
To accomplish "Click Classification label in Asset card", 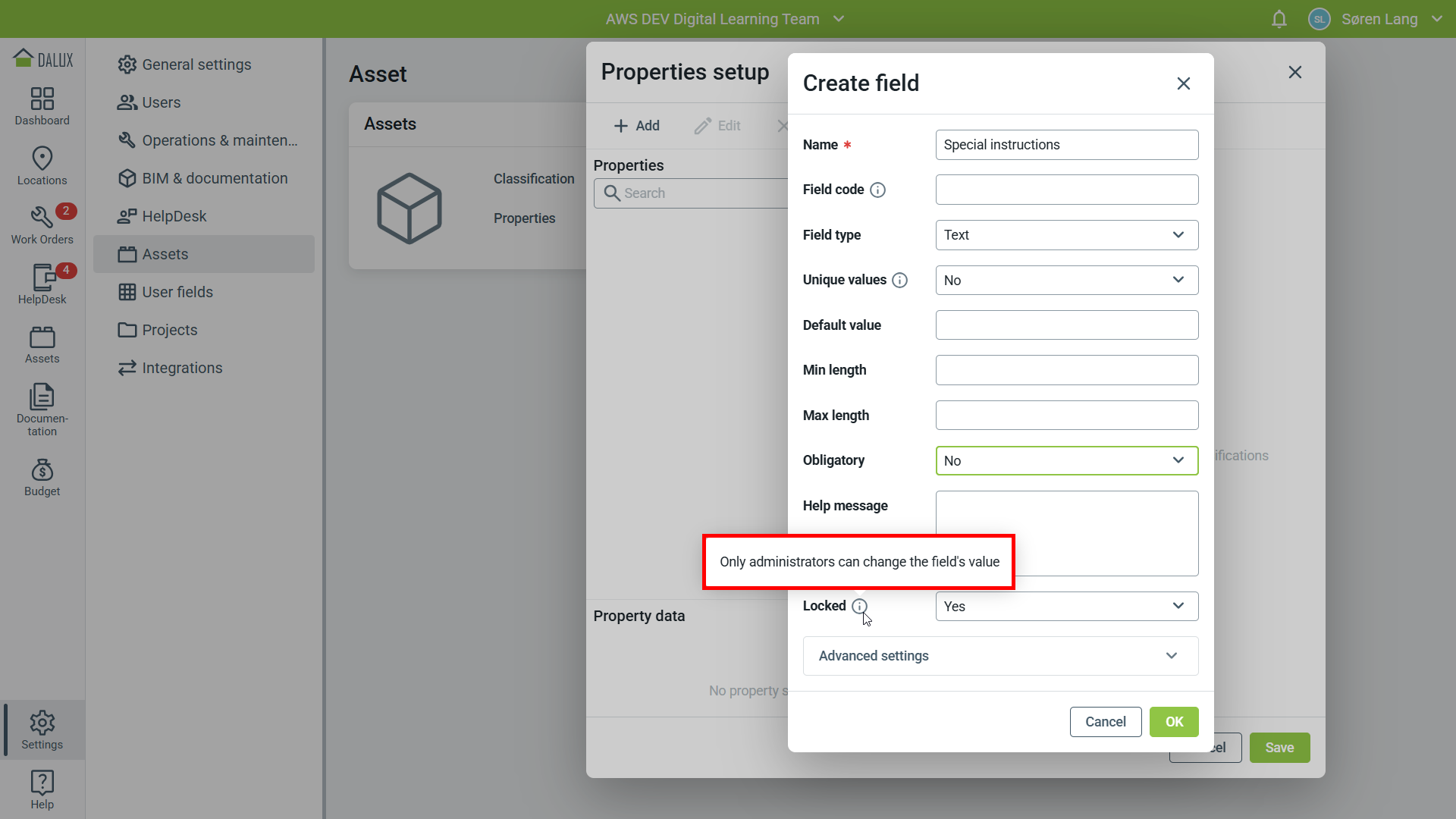I will 534,179.
